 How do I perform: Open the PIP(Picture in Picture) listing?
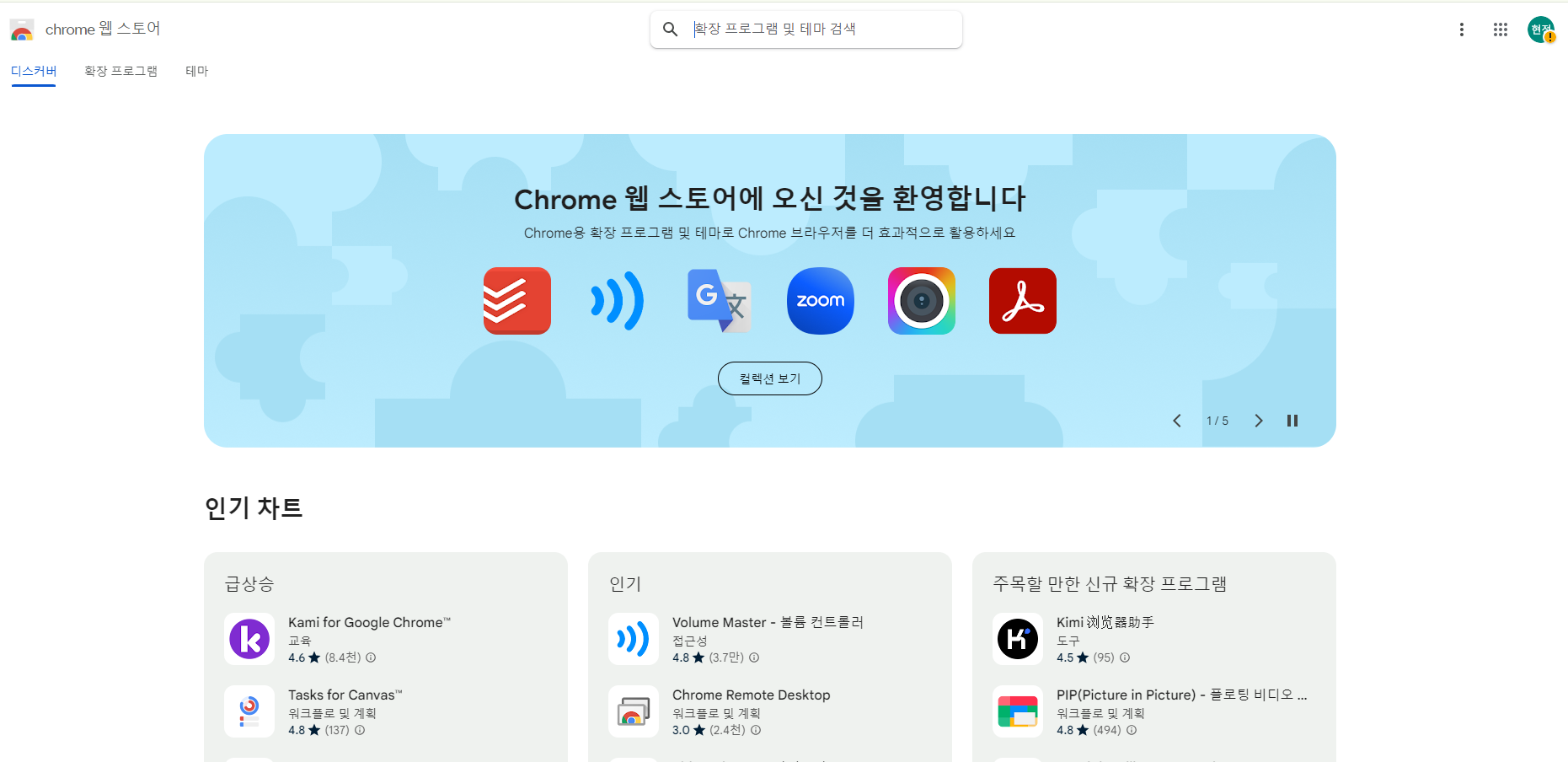point(1182,695)
